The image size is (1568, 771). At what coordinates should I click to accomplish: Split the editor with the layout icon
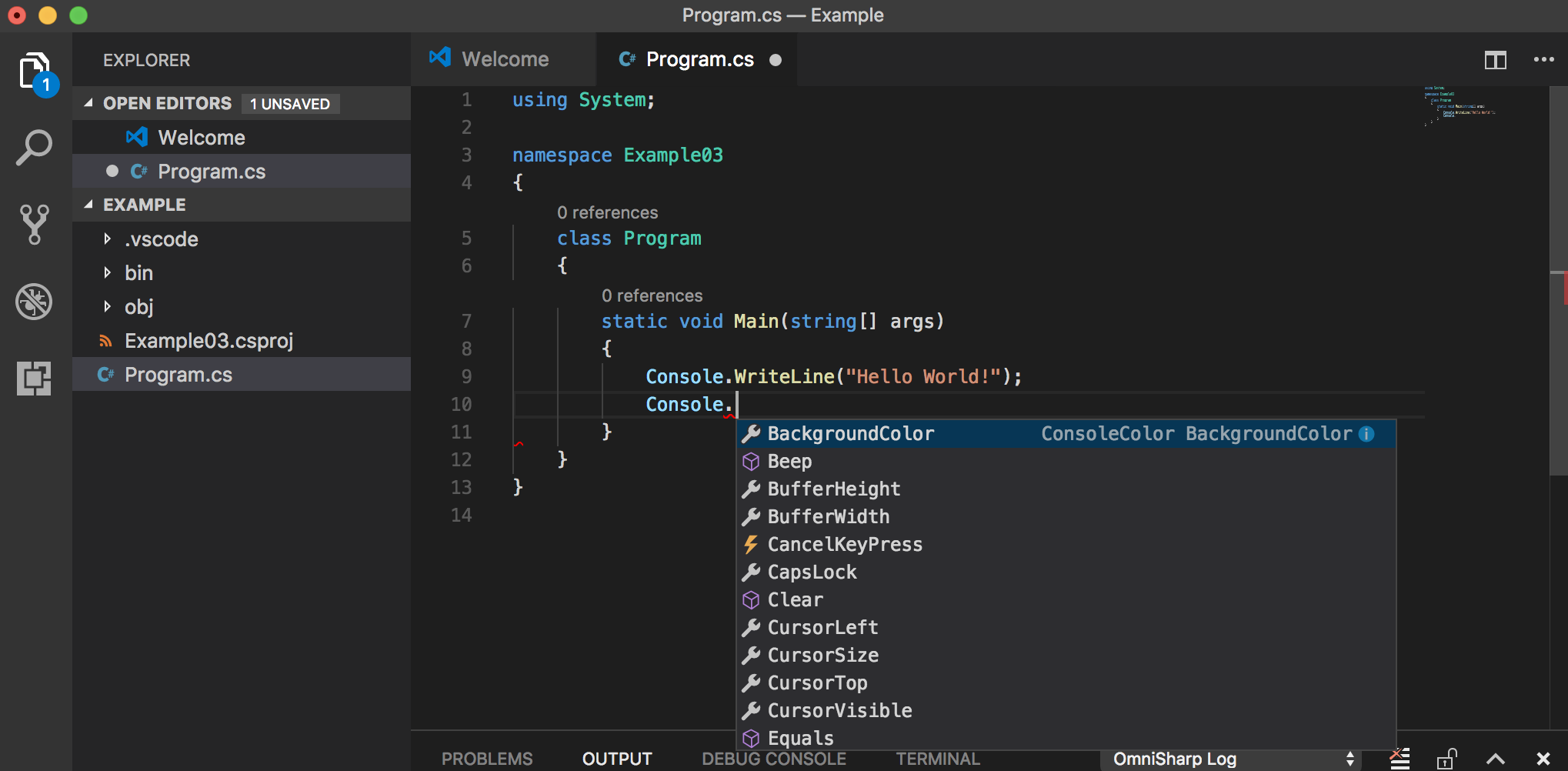(x=1495, y=60)
